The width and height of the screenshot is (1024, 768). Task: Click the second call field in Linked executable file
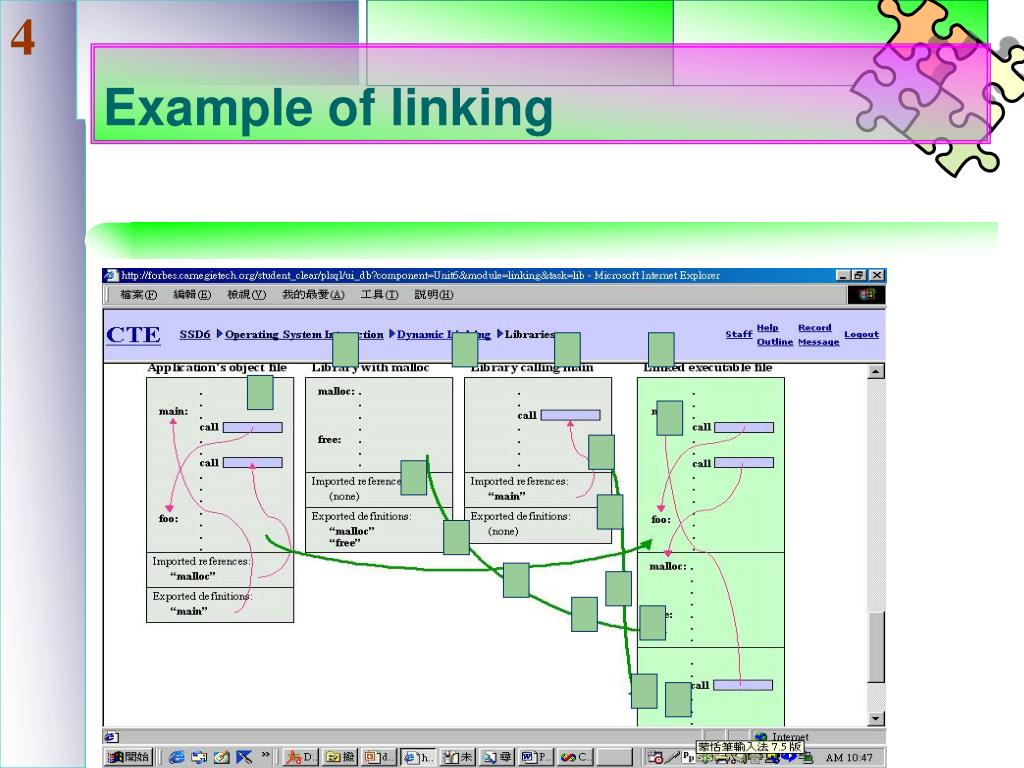[x=744, y=462]
